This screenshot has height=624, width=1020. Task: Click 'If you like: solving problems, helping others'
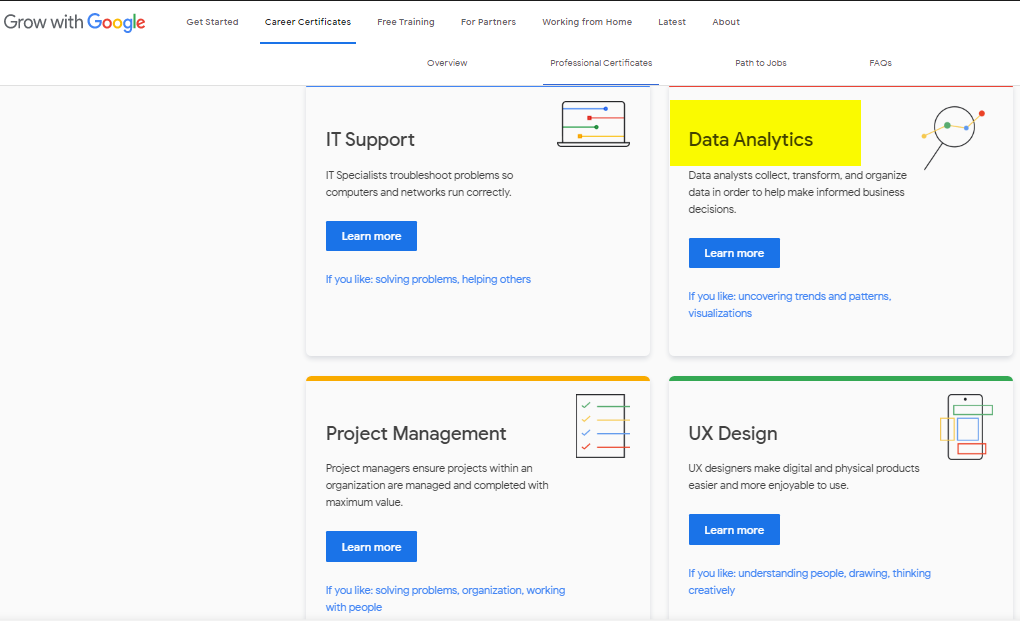(x=428, y=279)
